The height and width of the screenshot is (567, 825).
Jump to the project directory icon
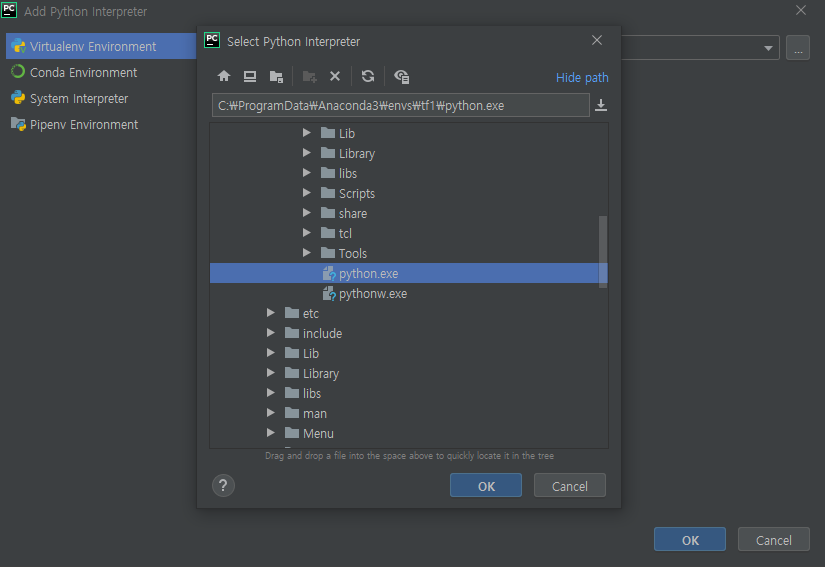tap(276, 76)
